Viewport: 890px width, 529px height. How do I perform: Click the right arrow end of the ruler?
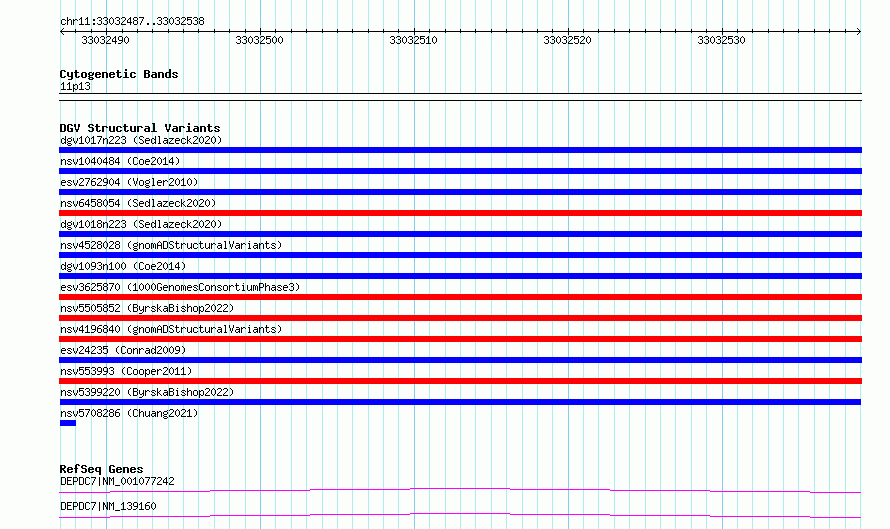tap(859, 32)
